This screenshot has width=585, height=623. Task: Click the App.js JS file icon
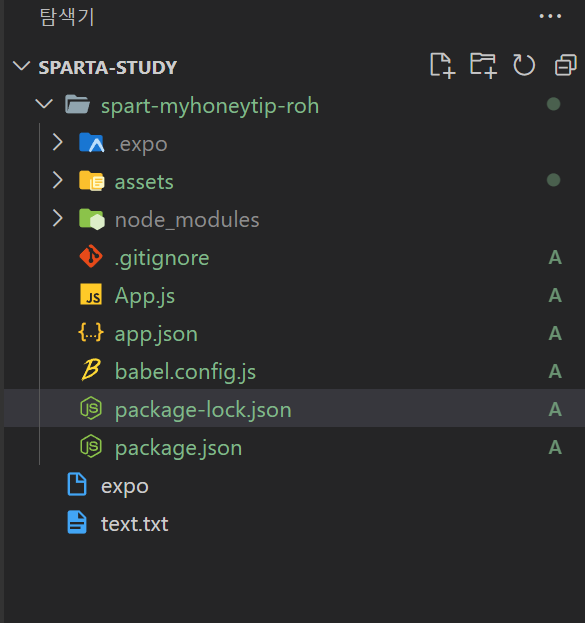[x=91, y=294]
